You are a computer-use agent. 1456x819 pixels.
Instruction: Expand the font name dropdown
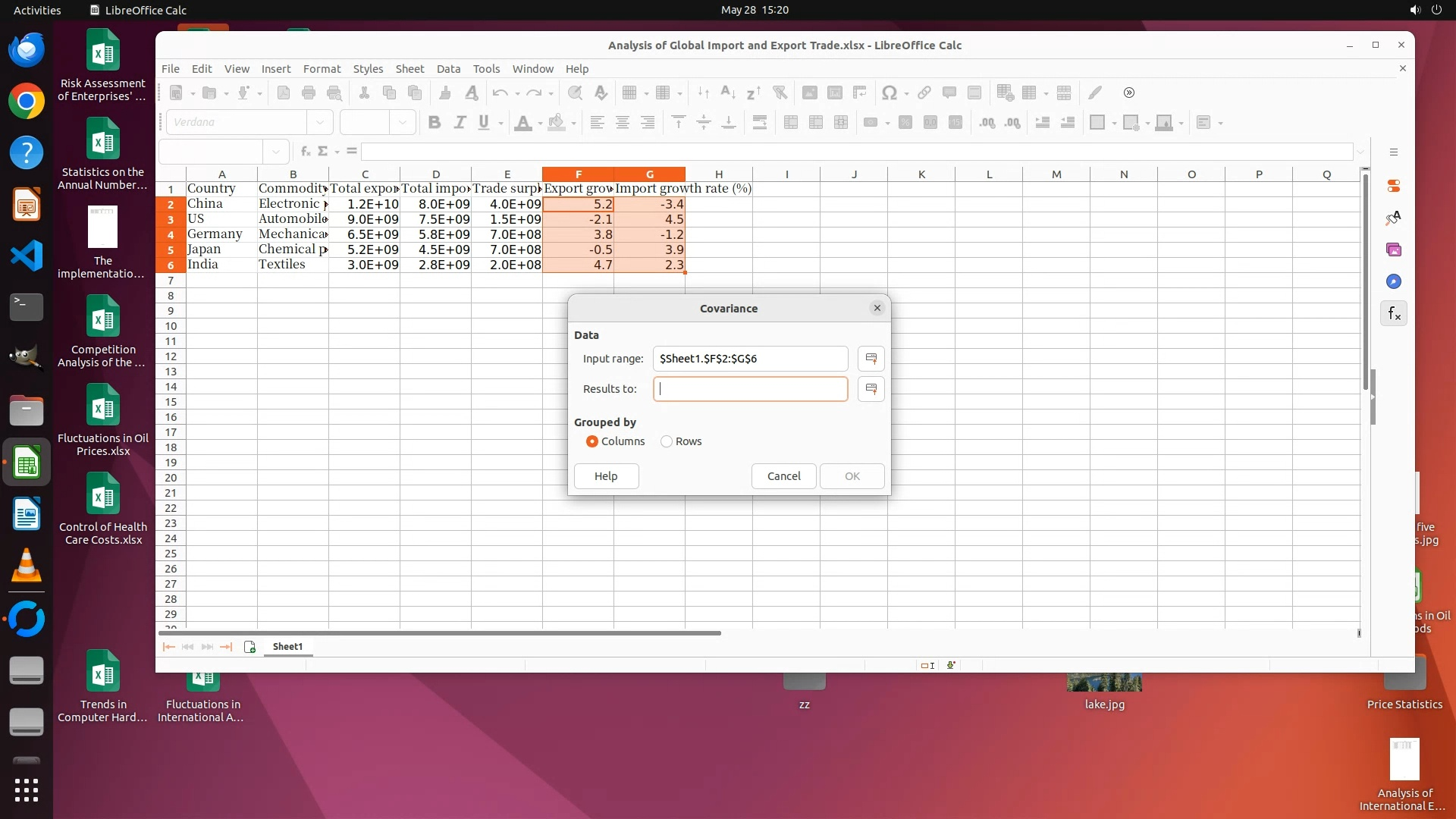click(x=320, y=122)
